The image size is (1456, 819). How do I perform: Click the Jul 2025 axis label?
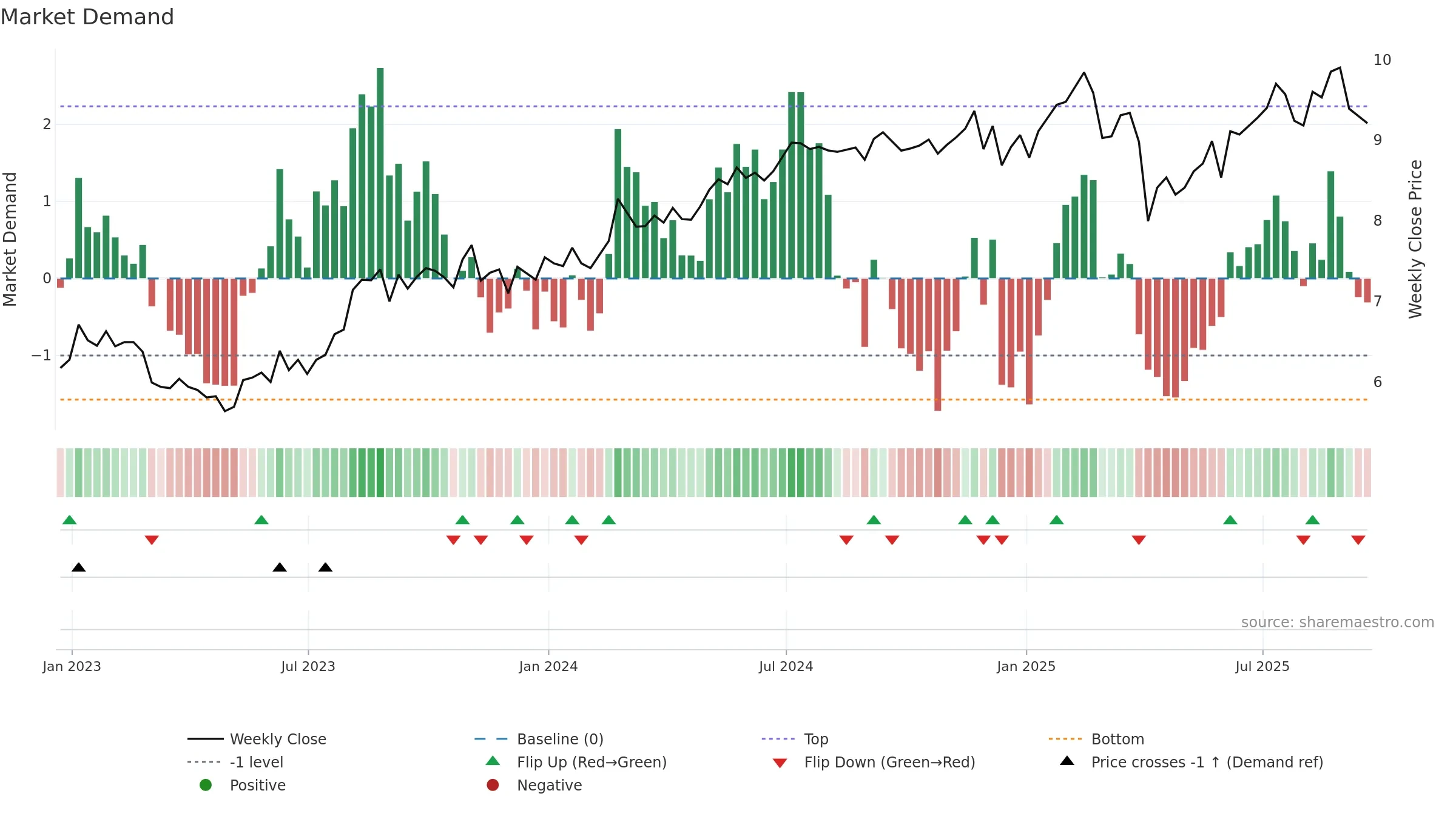1262,667
